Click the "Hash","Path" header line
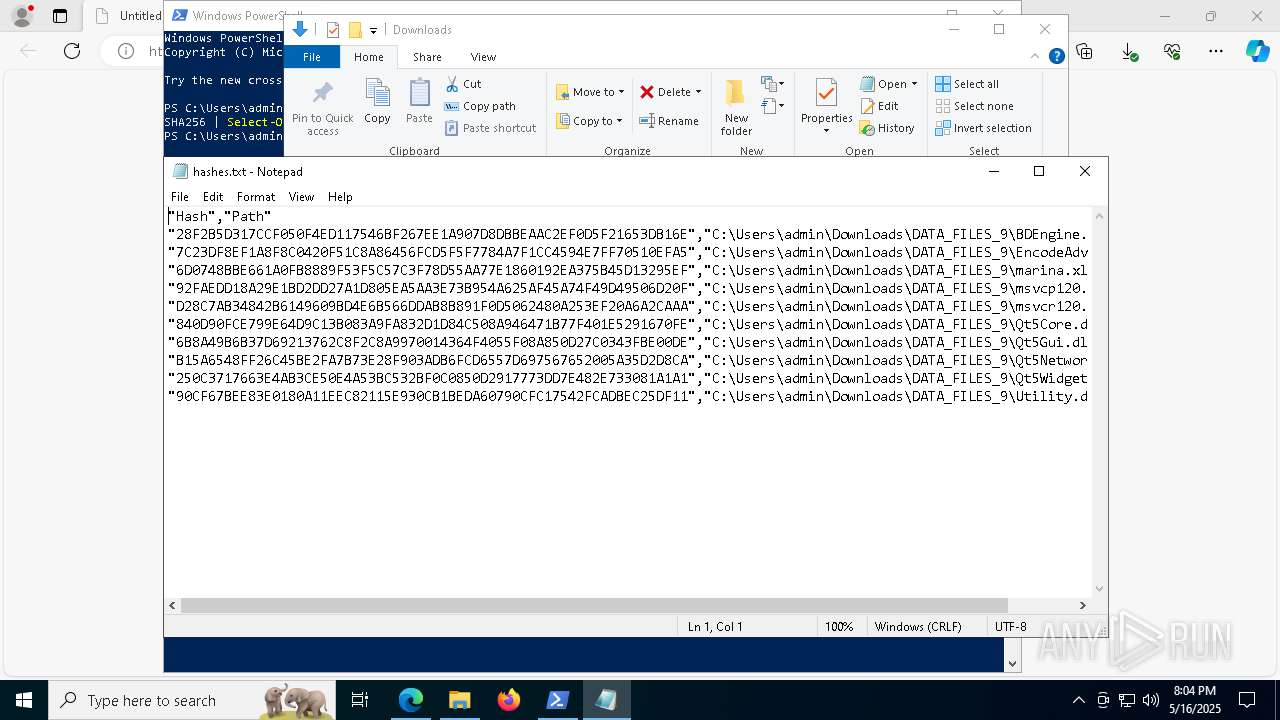Viewport: 1280px width, 720px height. [x=220, y=216]
